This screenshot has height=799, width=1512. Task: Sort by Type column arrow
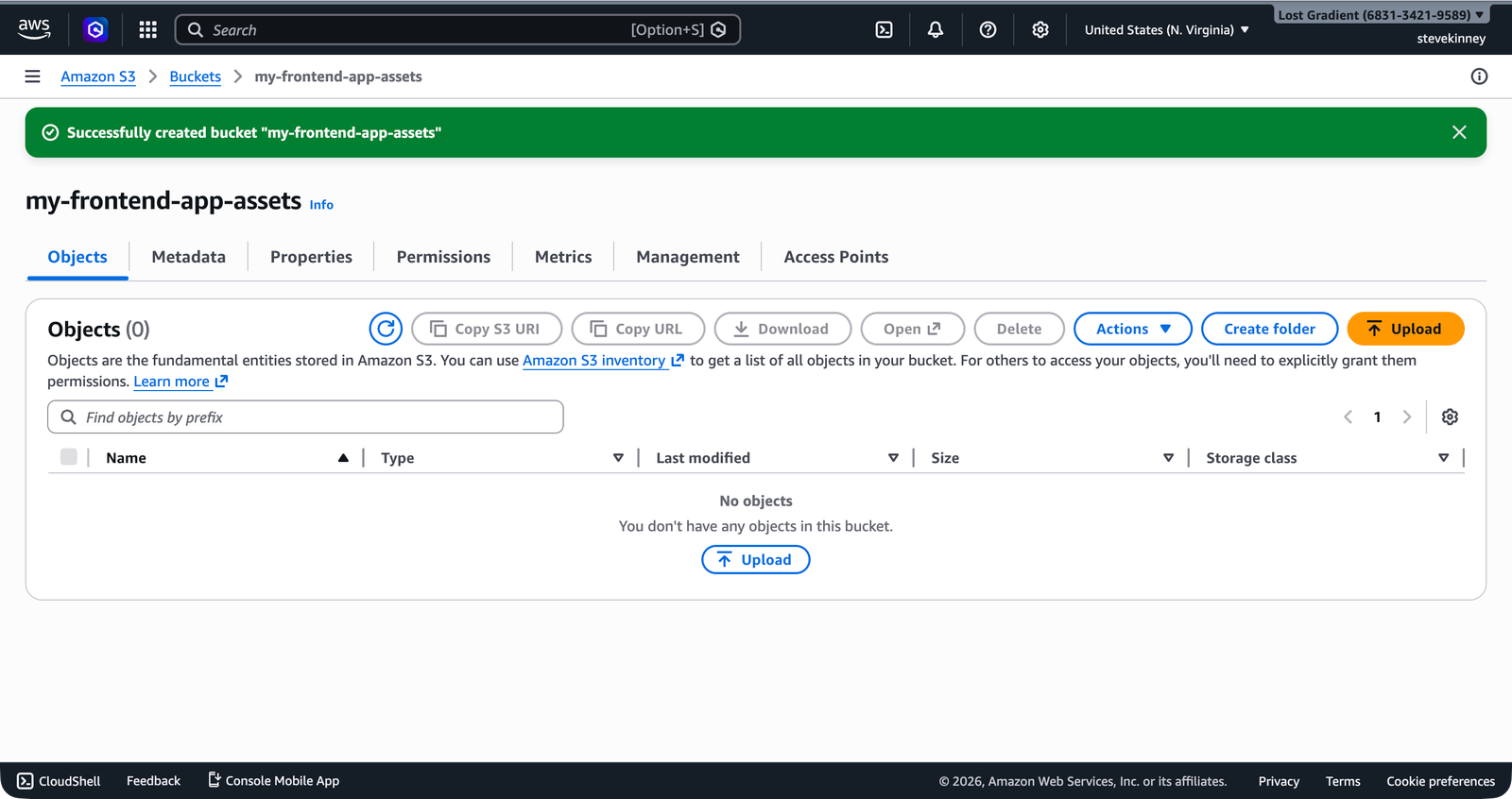tap(618, 458)
